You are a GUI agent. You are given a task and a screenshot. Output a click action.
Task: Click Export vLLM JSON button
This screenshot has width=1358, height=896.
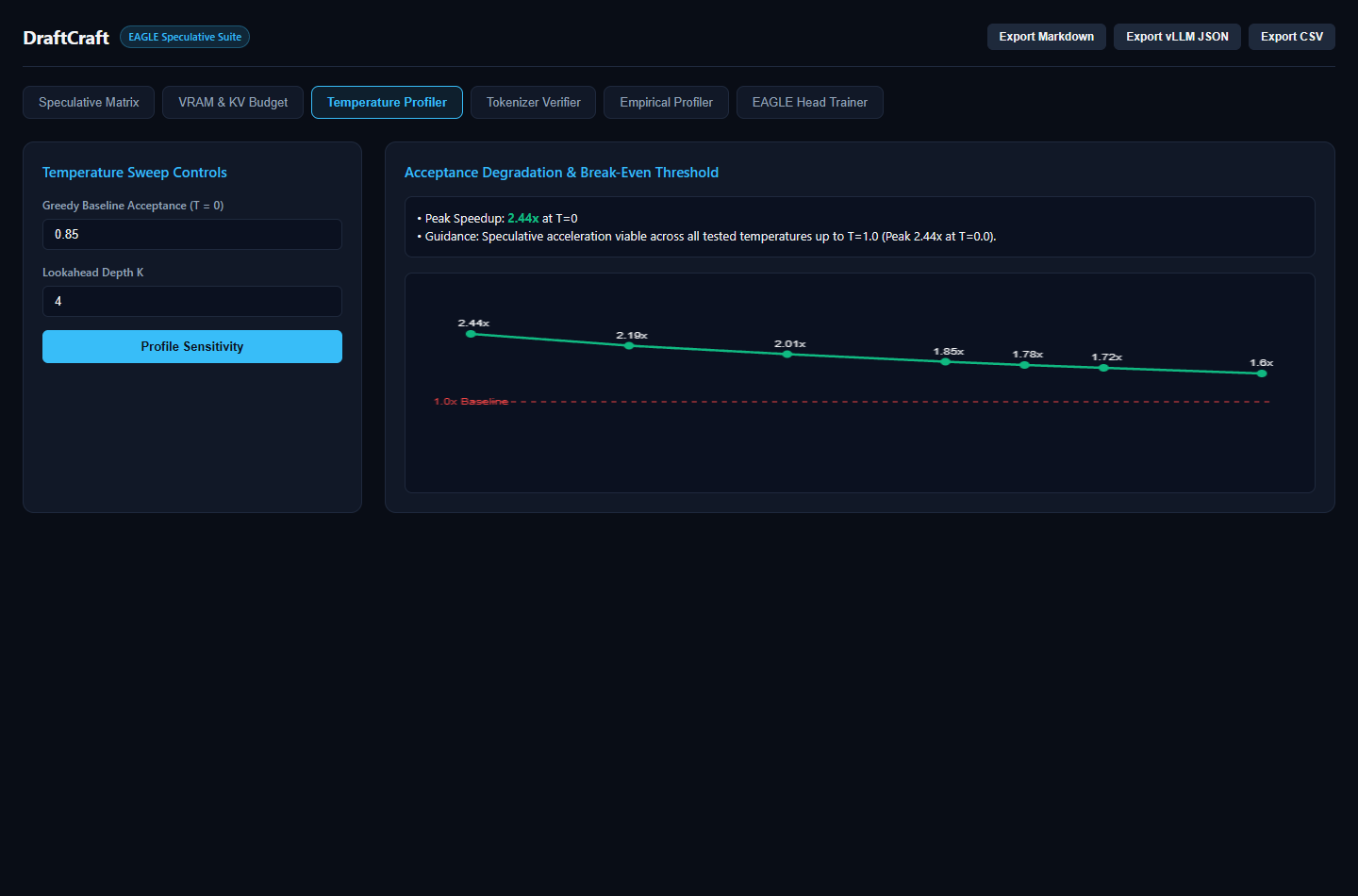pos(1177,37)
